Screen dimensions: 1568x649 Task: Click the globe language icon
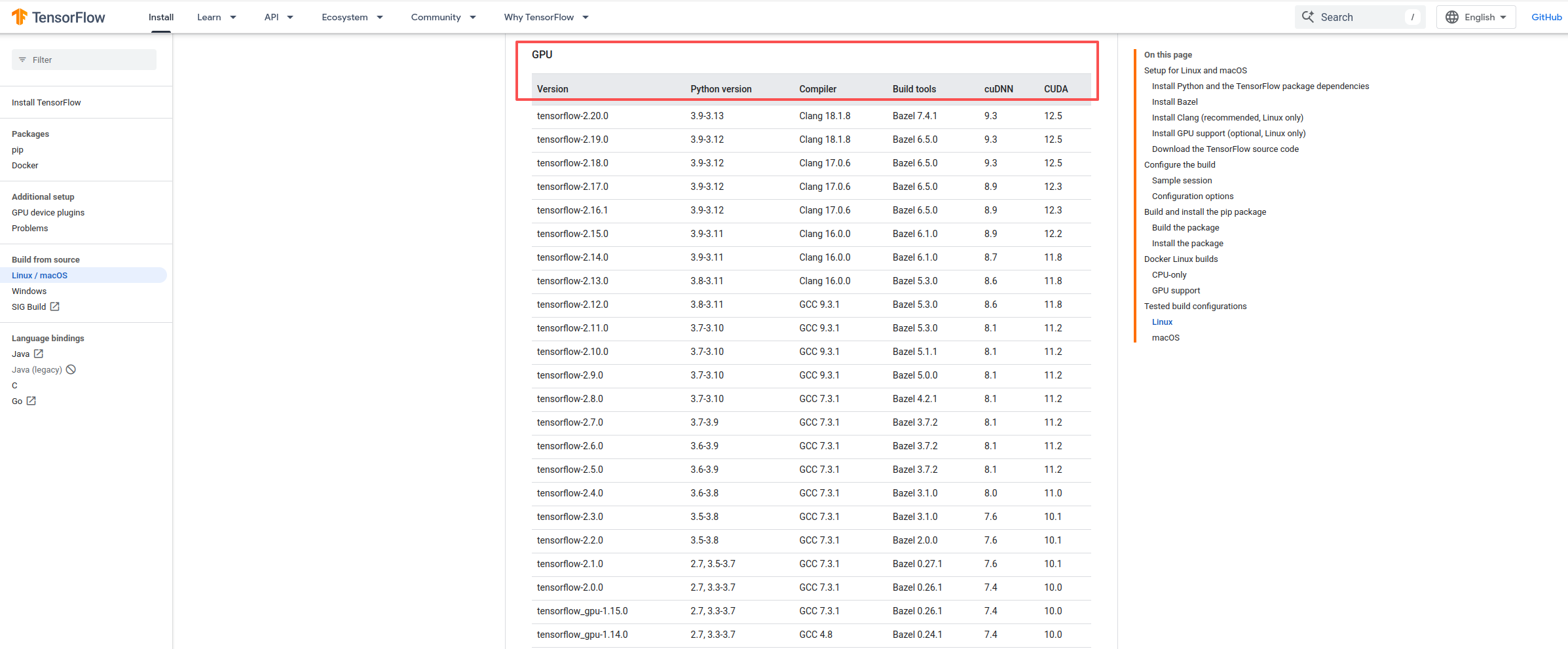[x=1452, y=17]
